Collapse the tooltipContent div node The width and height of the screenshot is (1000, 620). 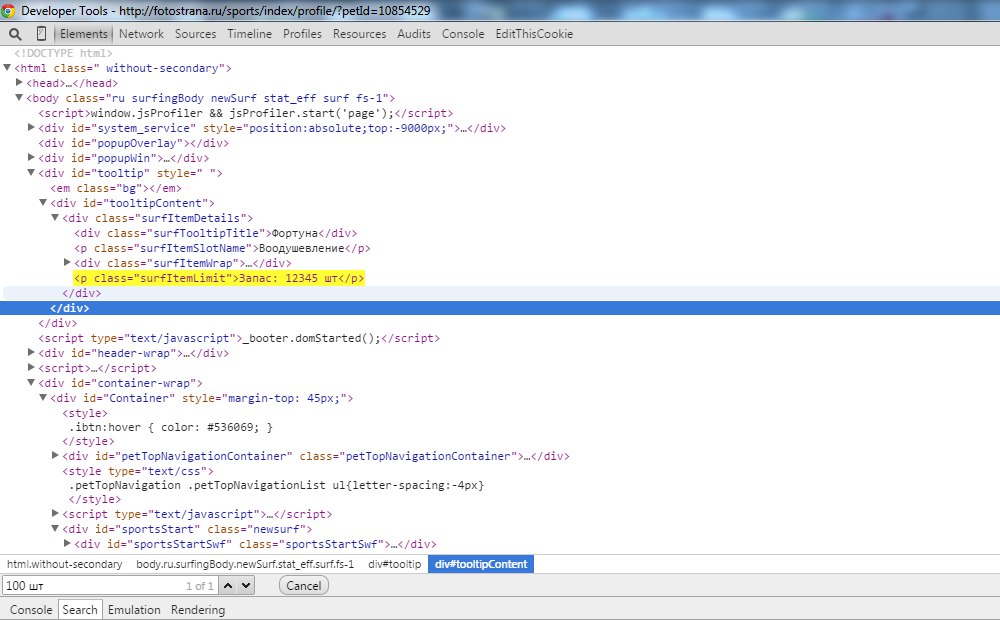pyautogui.click(x=43, y=202)
